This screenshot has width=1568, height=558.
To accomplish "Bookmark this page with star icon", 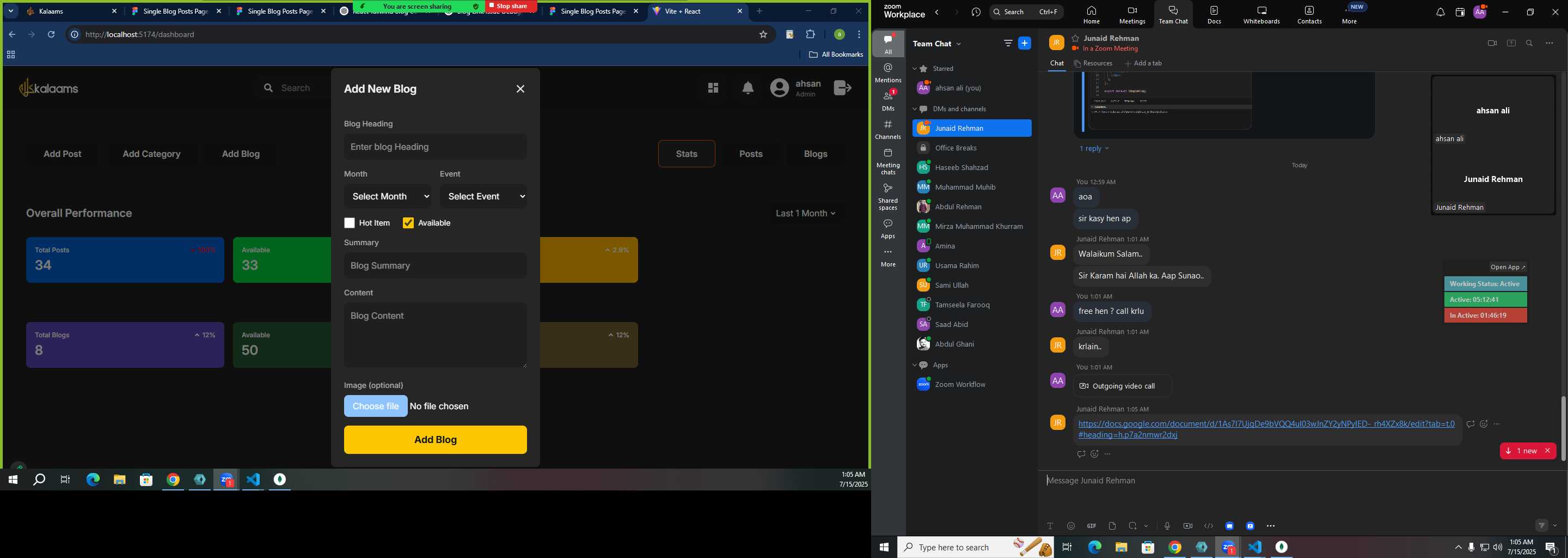I will pos(763,35).
